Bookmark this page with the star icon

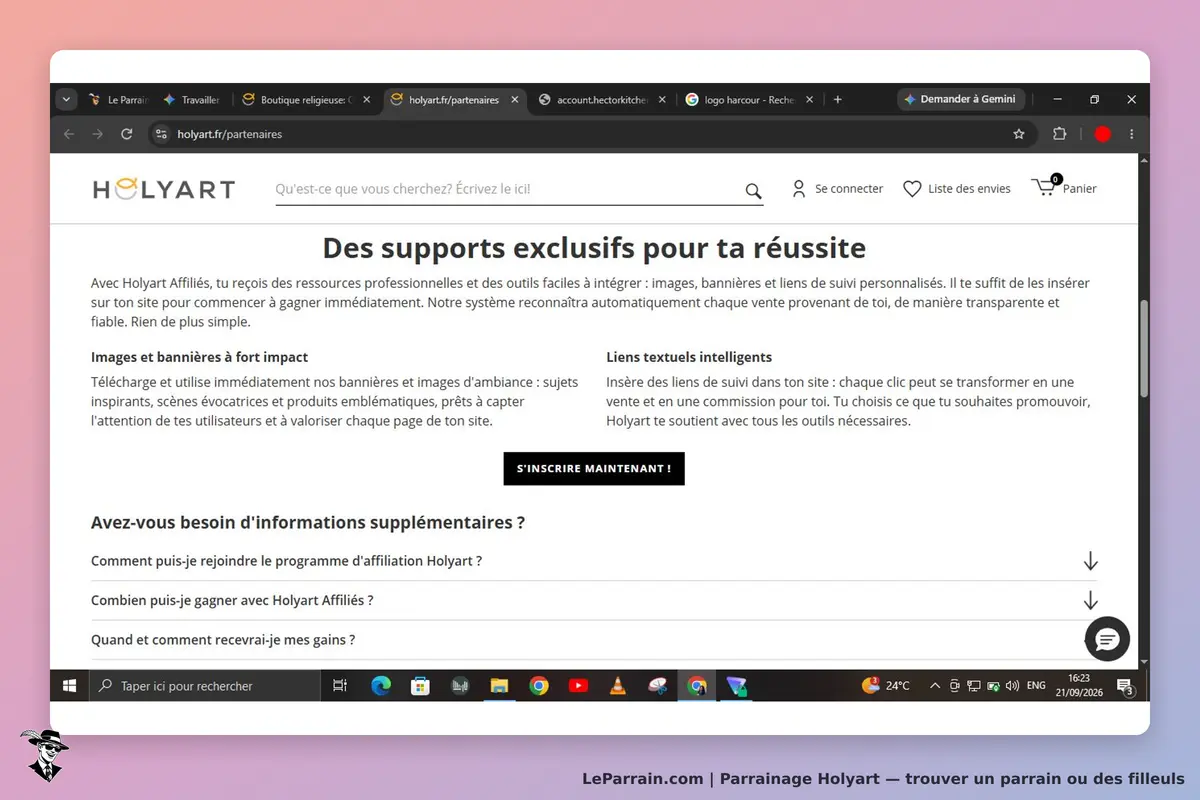pyautogui.click(x=1019, y=134)
